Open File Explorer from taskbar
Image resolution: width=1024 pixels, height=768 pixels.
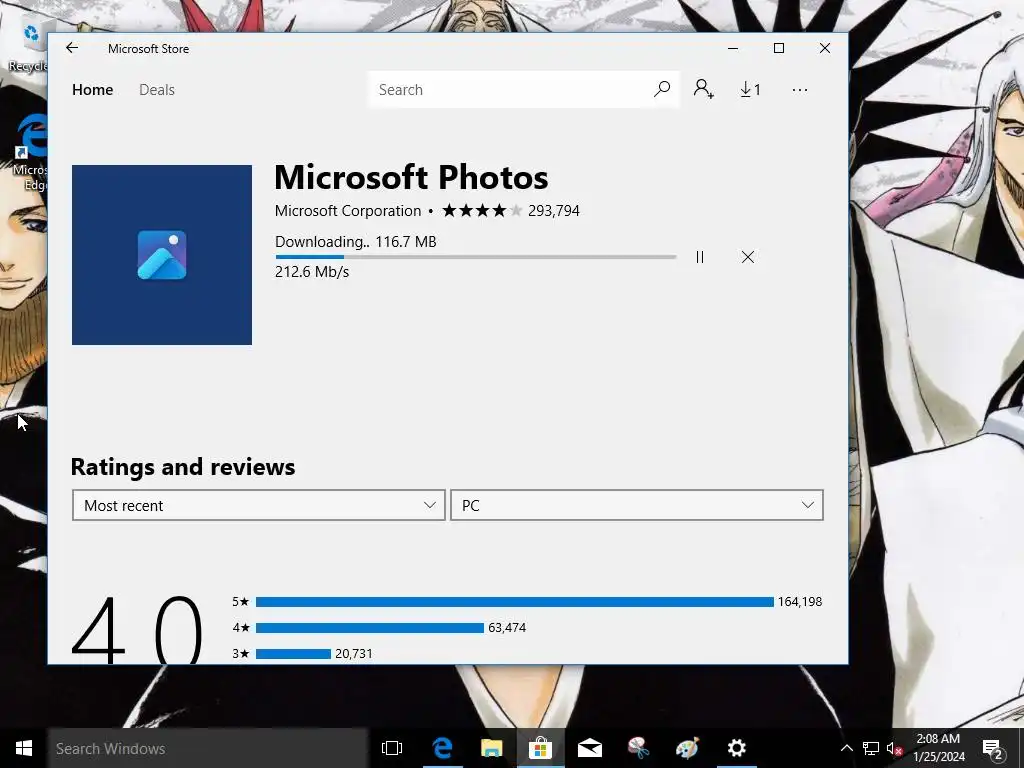491,748
